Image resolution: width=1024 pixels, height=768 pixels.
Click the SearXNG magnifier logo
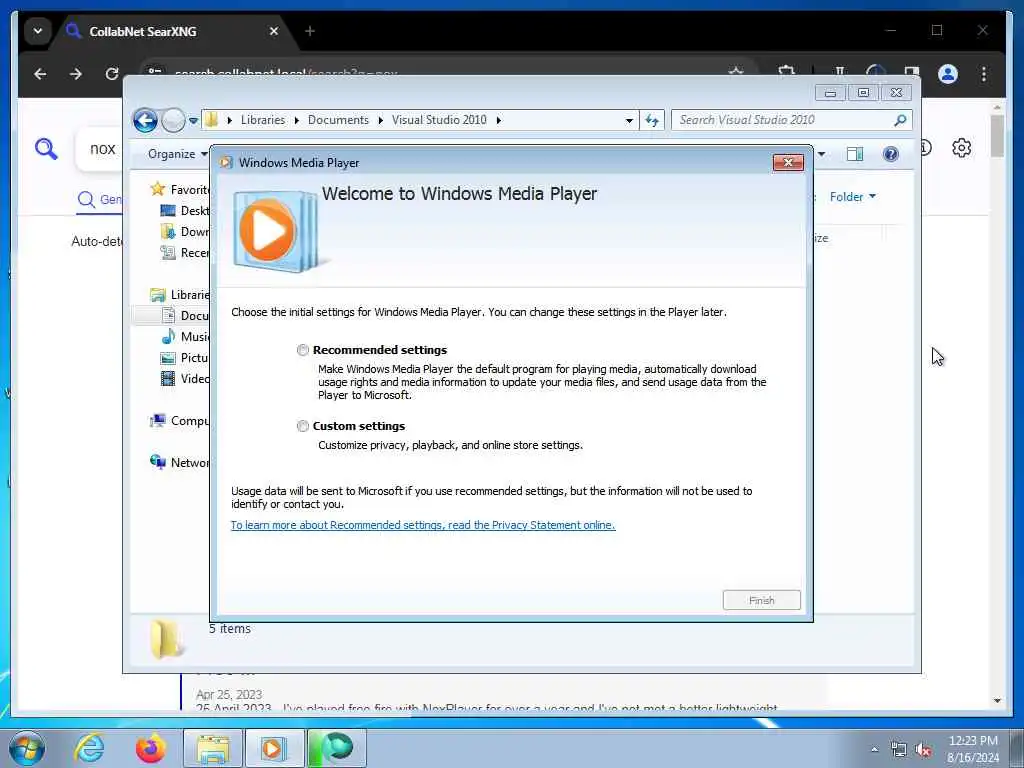click(46, 149)
